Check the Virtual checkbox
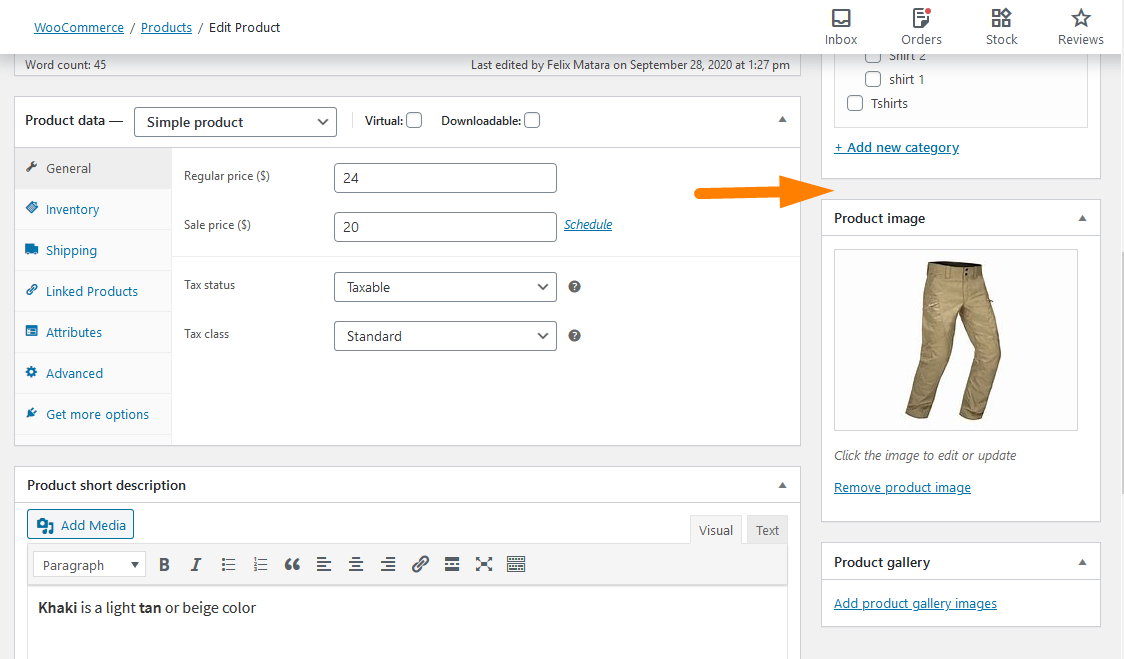Image resolution: width=1124 pixels, height=659 pixels. [414, 120]
